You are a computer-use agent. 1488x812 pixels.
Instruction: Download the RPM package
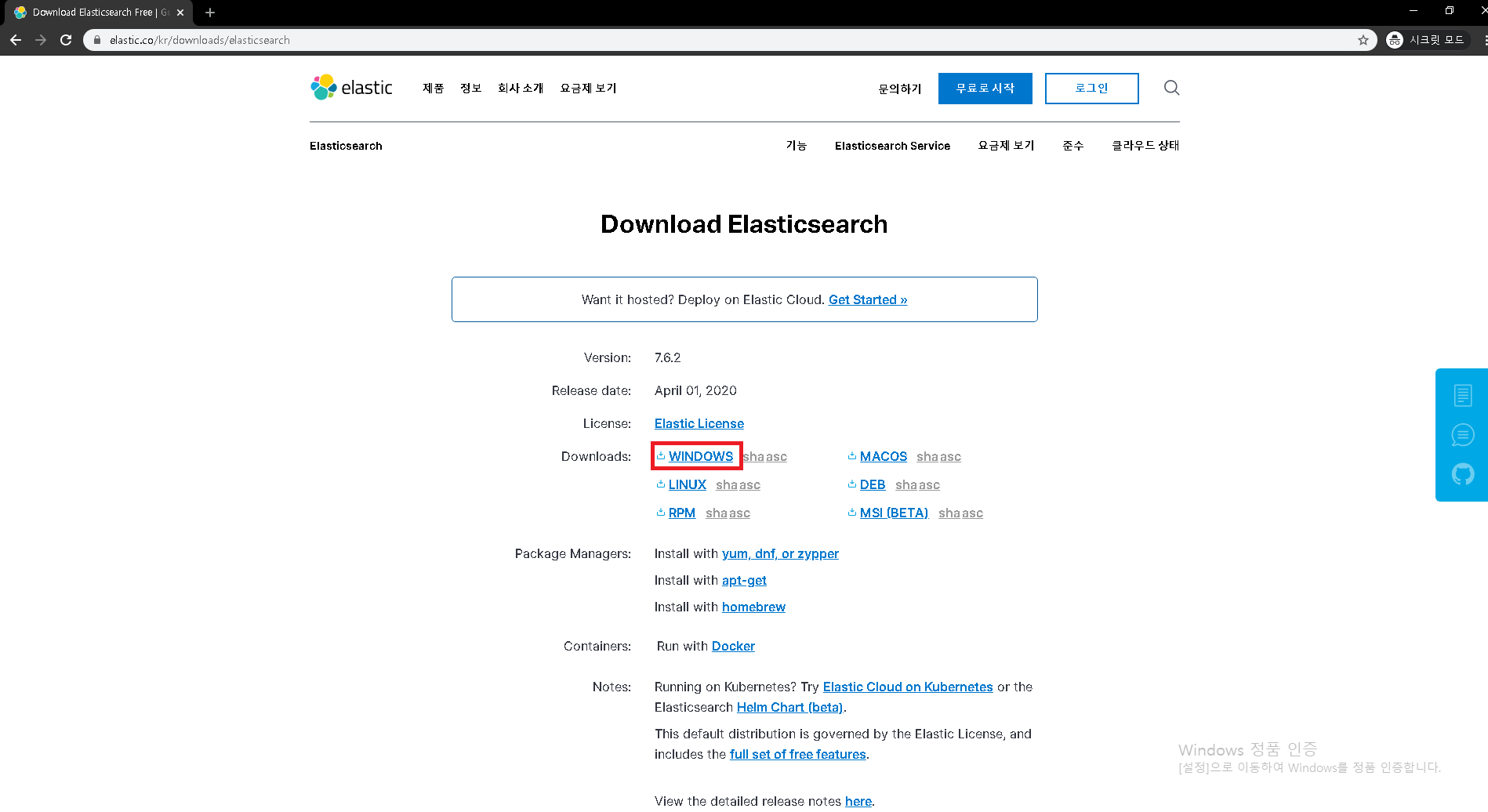pos(682,513)
